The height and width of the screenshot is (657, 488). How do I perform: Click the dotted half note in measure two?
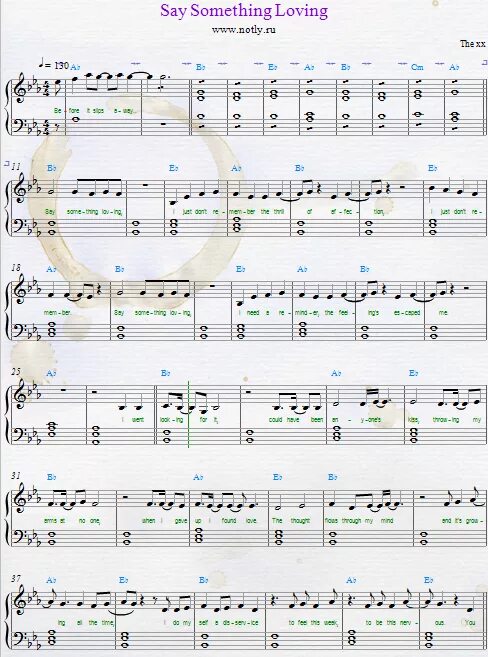(x=163, y=76)
